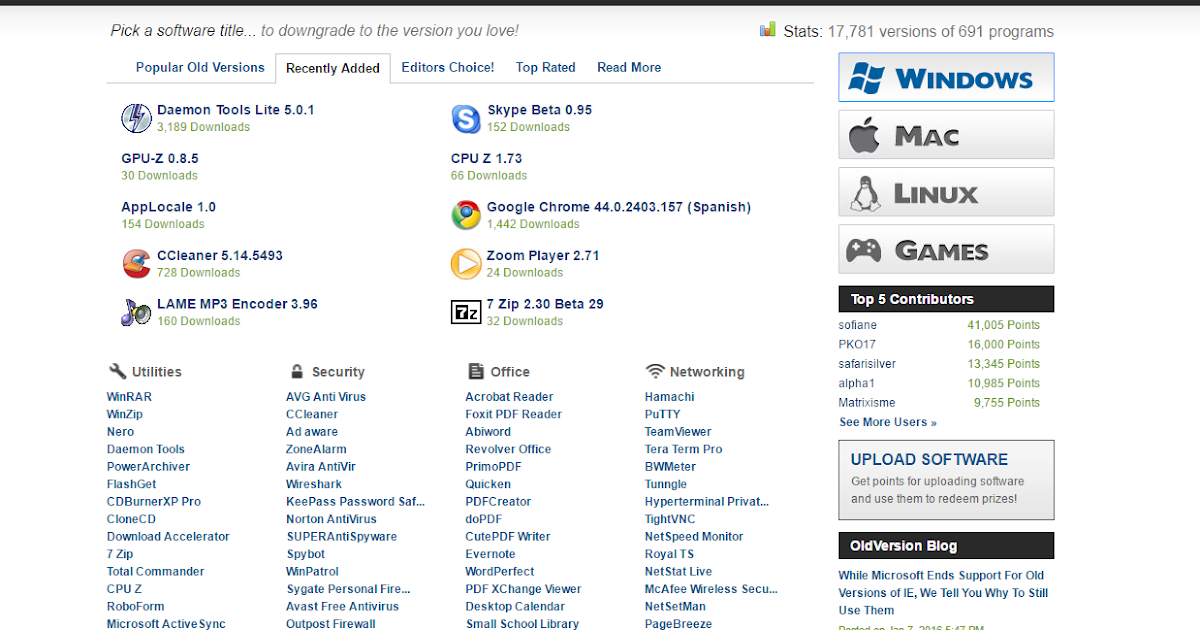Viewport: 1200px width, 630px height.
Task: Open TightVNC in Networking list
Action: [x=670, y=519]
